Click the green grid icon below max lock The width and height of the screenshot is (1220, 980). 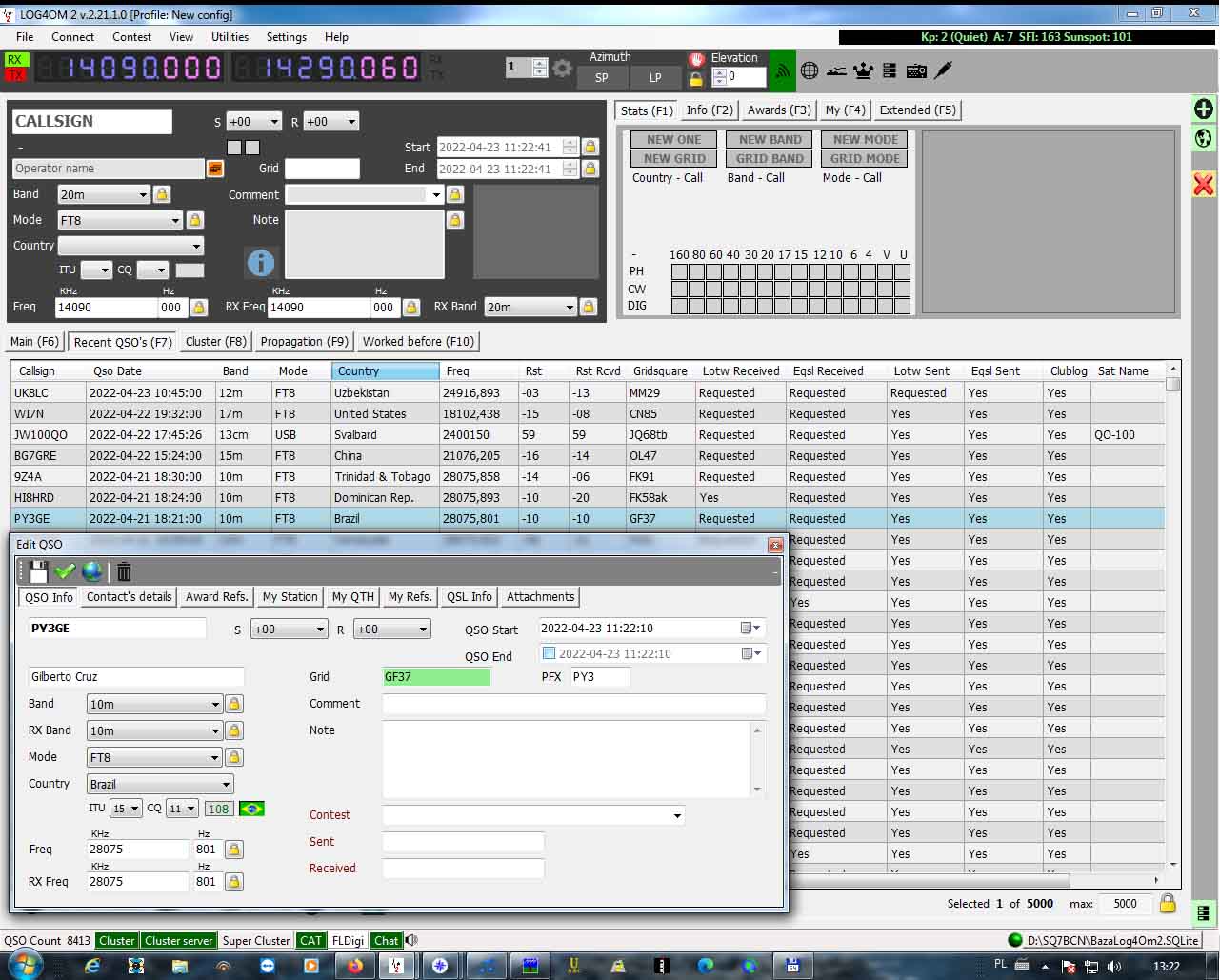[1204, 913]
